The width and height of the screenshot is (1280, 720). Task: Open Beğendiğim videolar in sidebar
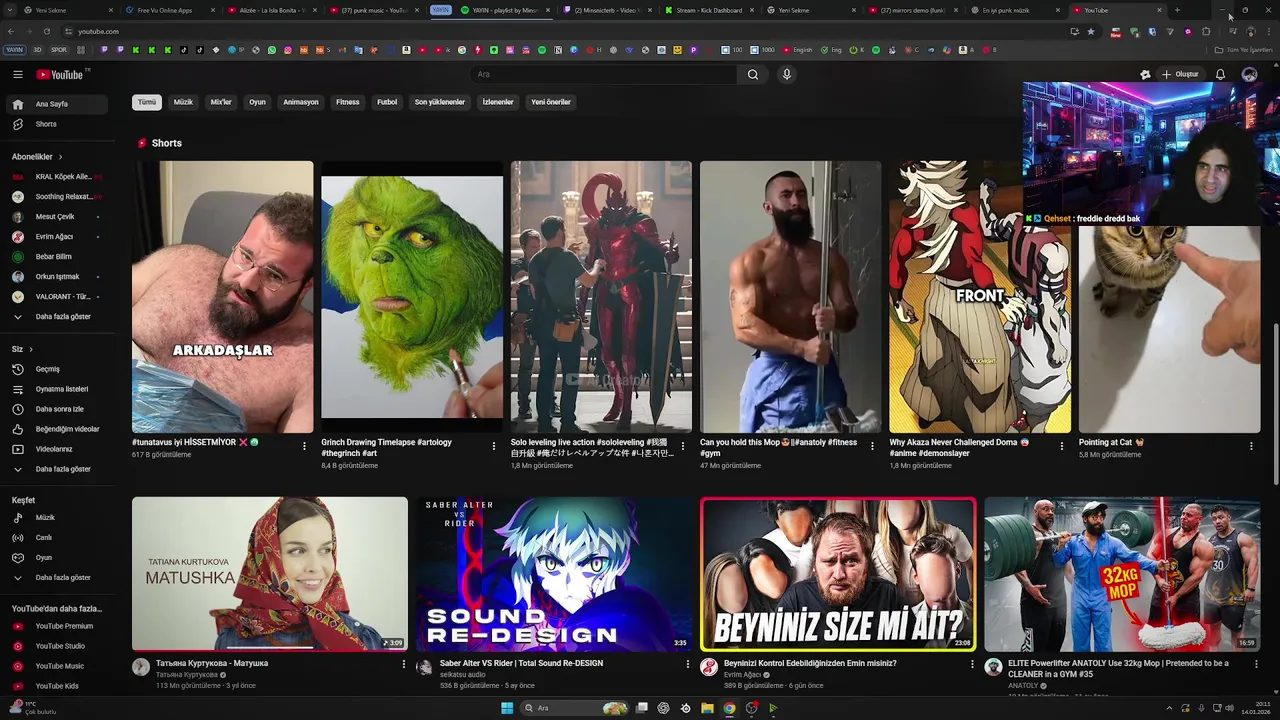56,429
